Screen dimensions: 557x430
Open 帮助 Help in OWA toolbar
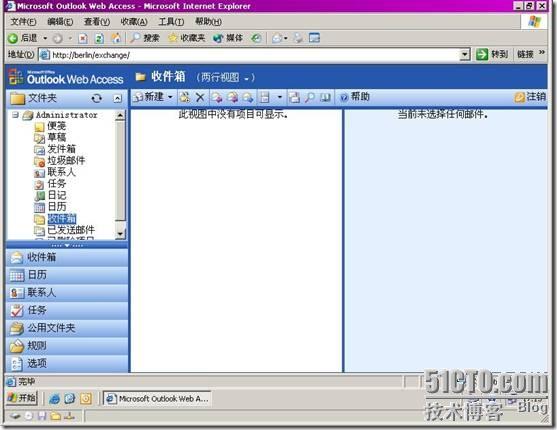pos(355,97)
